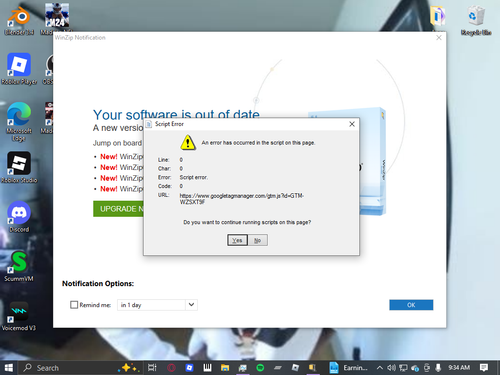
Task: Click the googletagmanager URL text
Action: point(242,199)
